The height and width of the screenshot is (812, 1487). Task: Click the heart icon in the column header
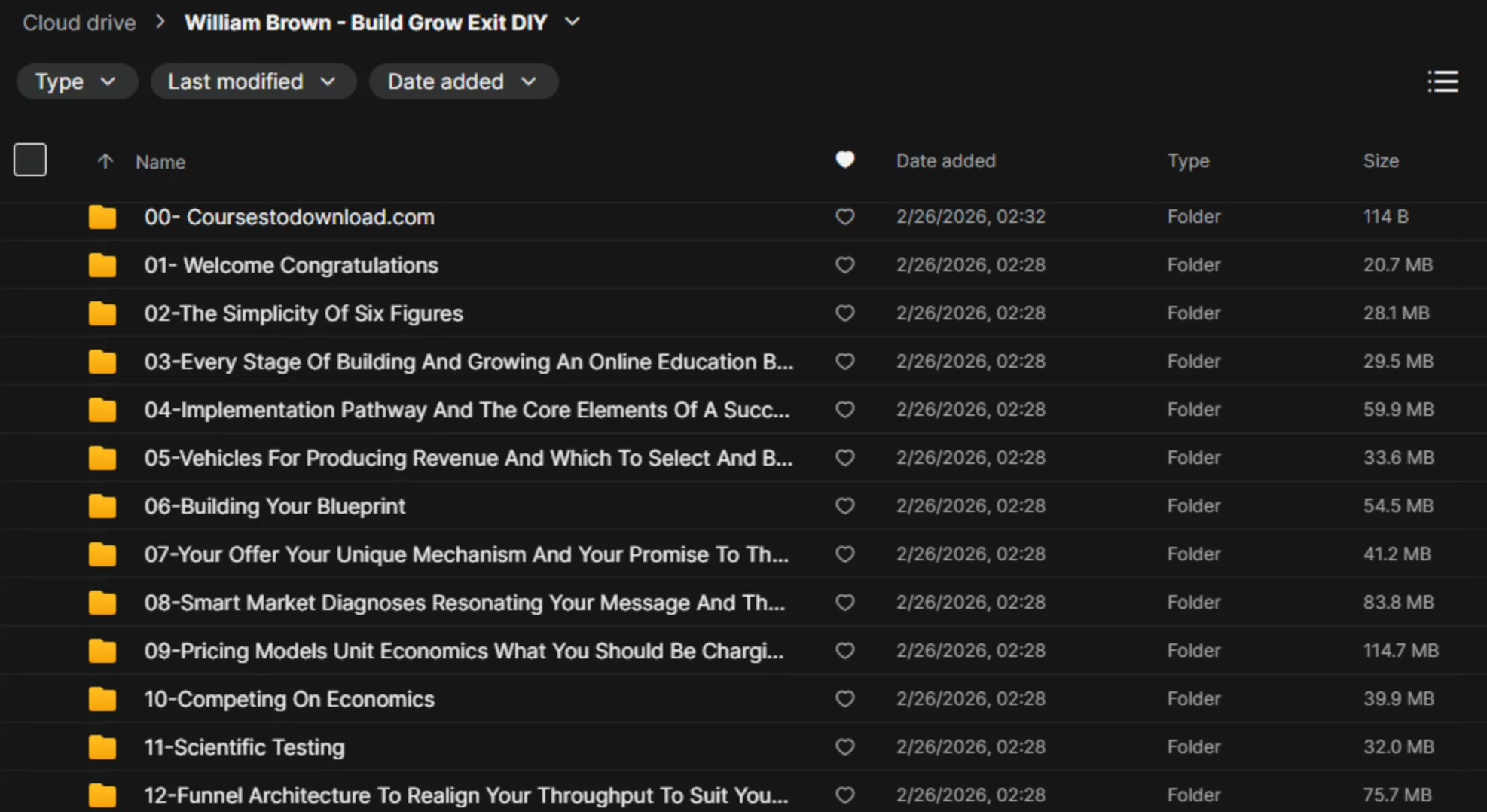844,160
